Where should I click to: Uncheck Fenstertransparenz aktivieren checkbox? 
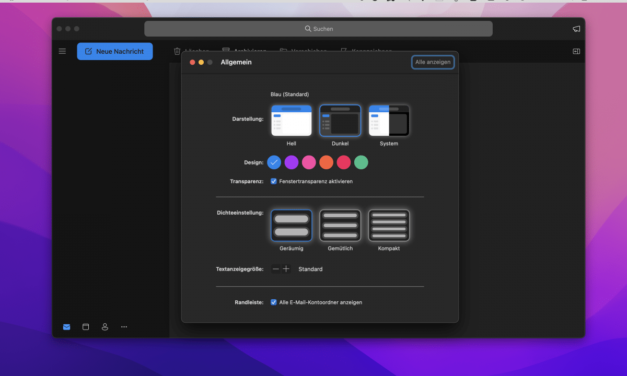[274, 181]
